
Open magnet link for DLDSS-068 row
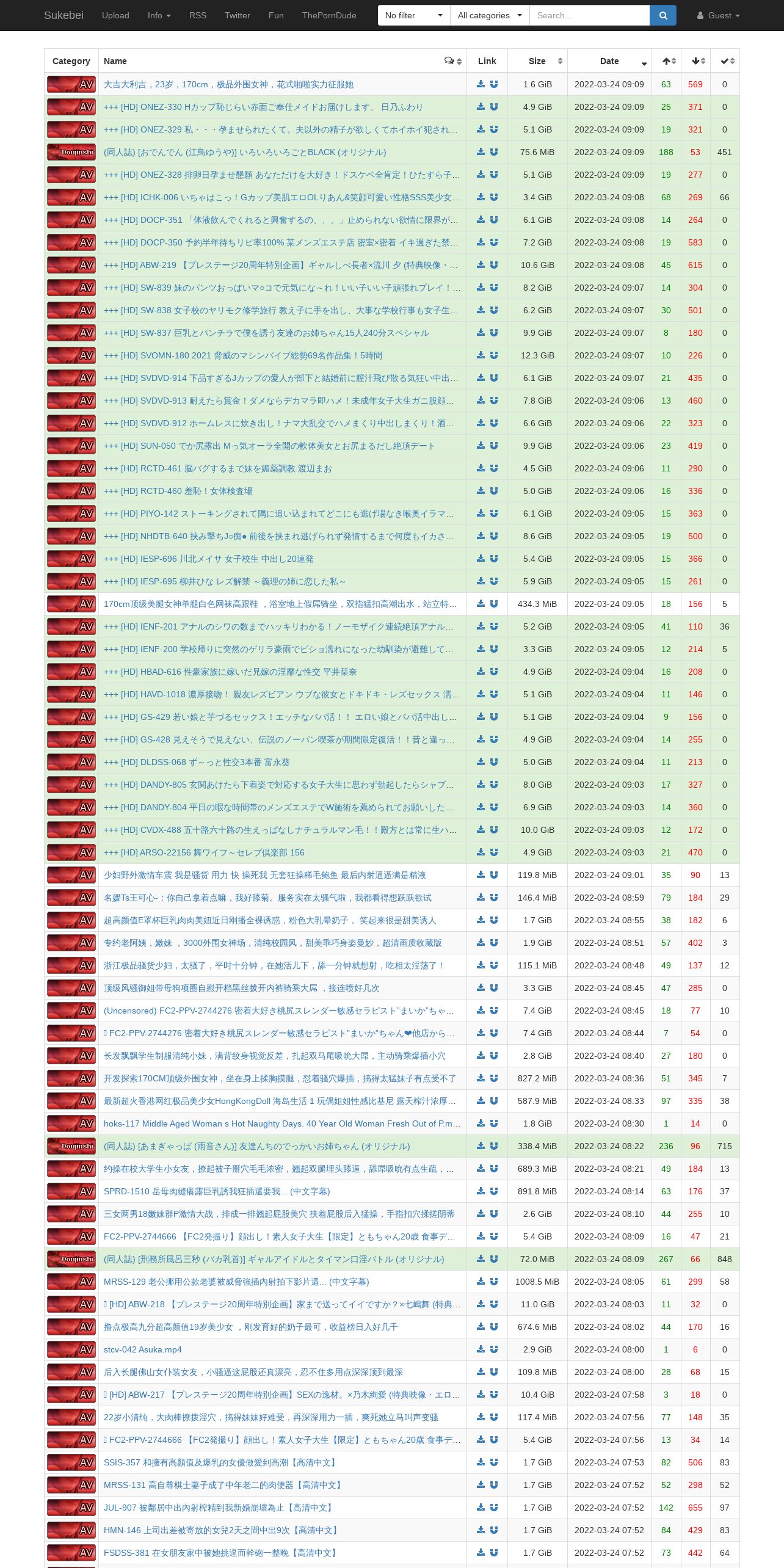click(x=494, y=762)
